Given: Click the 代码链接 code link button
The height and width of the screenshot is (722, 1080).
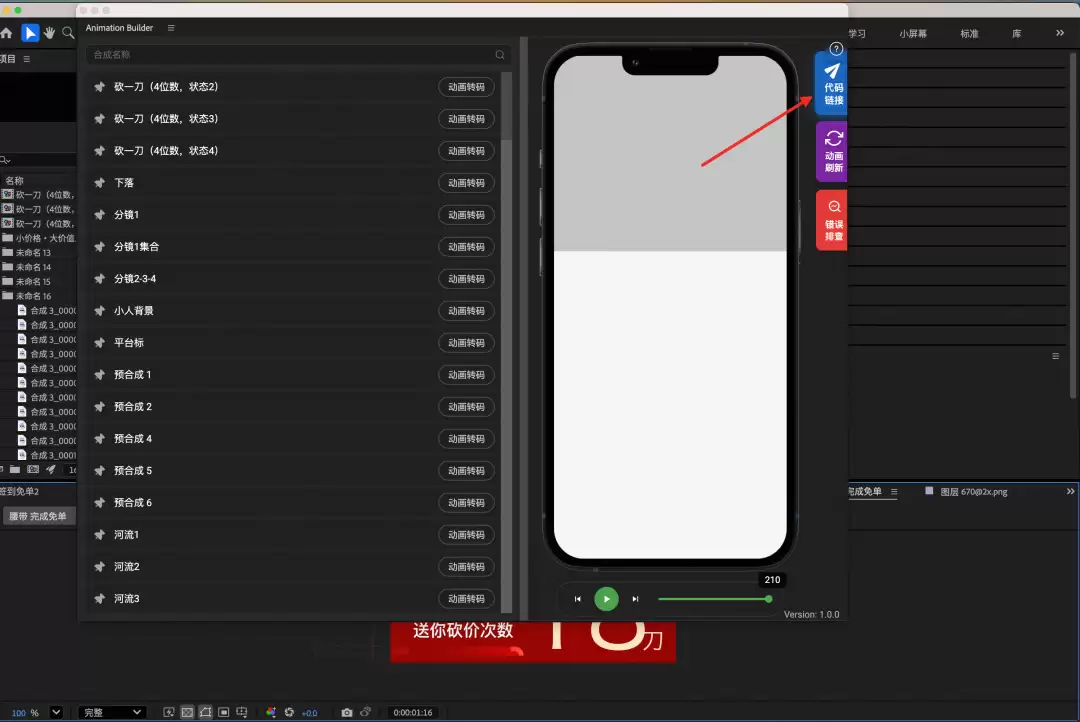Looking at the screenshot, I should click(832, 83).
